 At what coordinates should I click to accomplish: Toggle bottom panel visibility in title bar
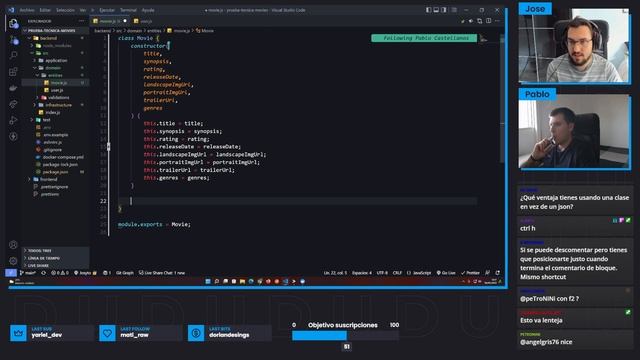436,10
